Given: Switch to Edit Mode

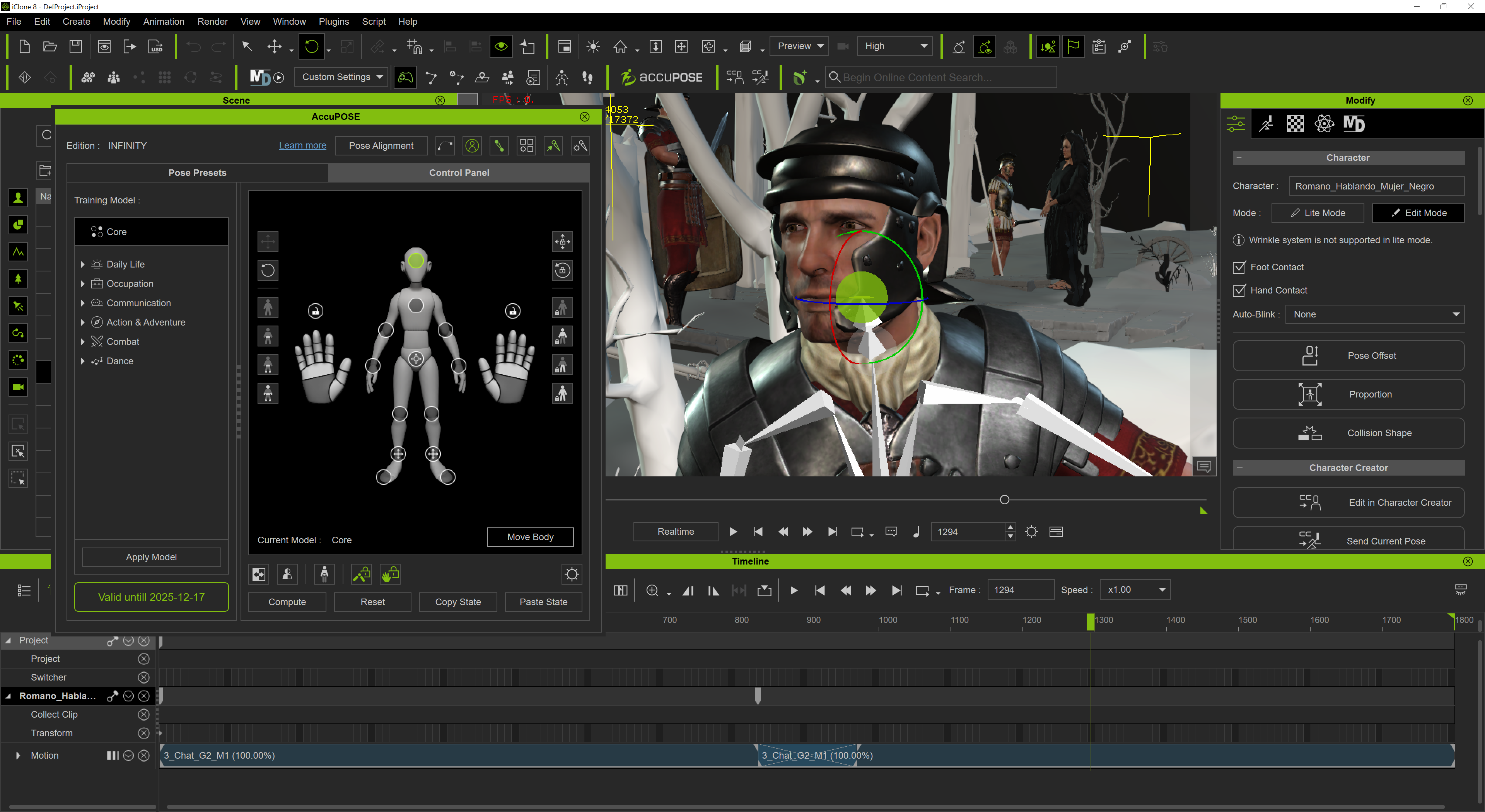Looking at the screenshot, I should 1418,213.
